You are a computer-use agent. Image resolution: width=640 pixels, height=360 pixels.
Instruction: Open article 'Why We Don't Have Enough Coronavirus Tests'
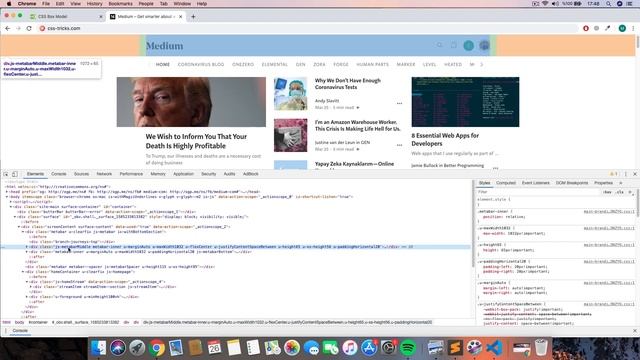coord(348,84)
